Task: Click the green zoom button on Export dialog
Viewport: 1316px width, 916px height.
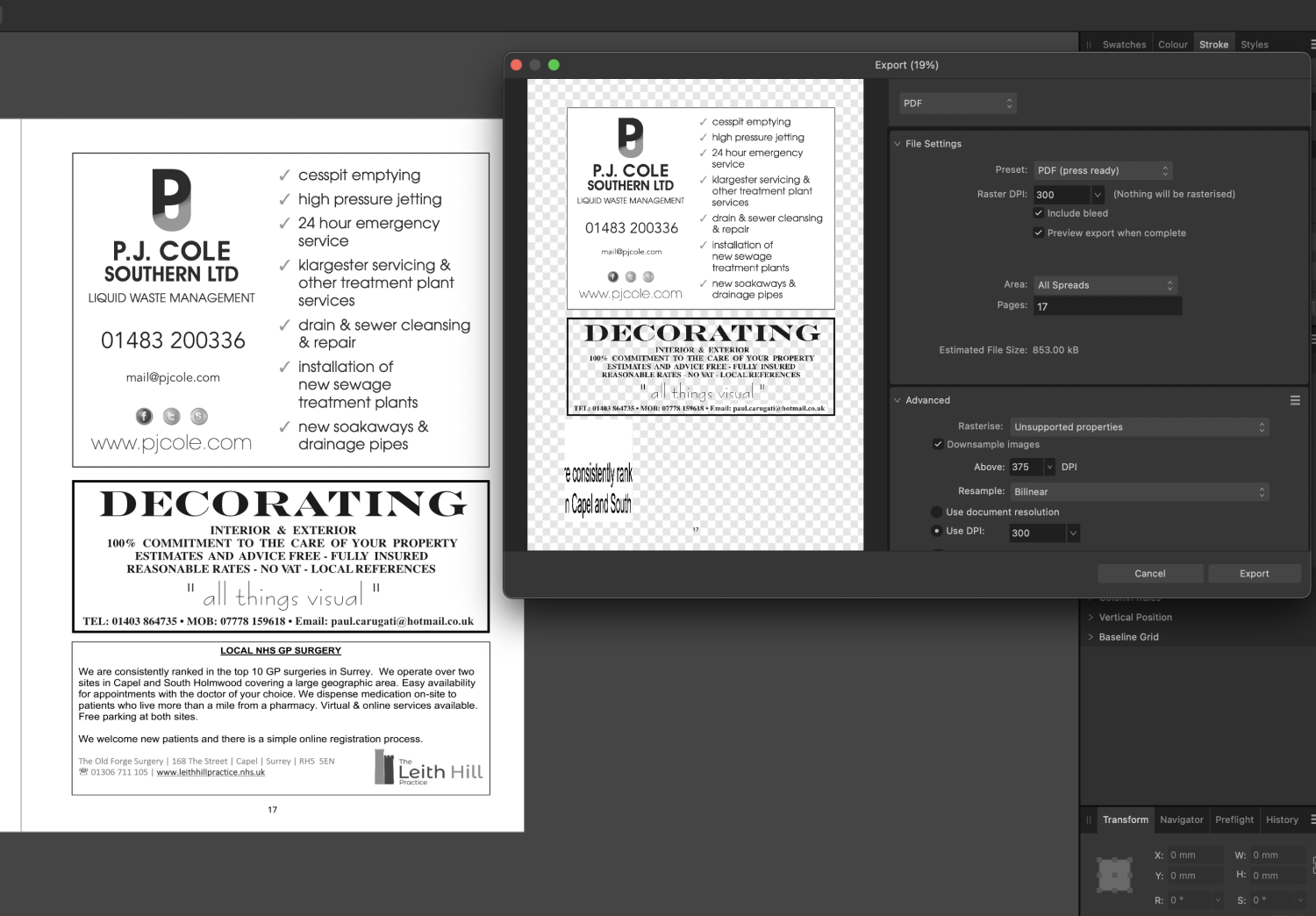Action: 554,65
